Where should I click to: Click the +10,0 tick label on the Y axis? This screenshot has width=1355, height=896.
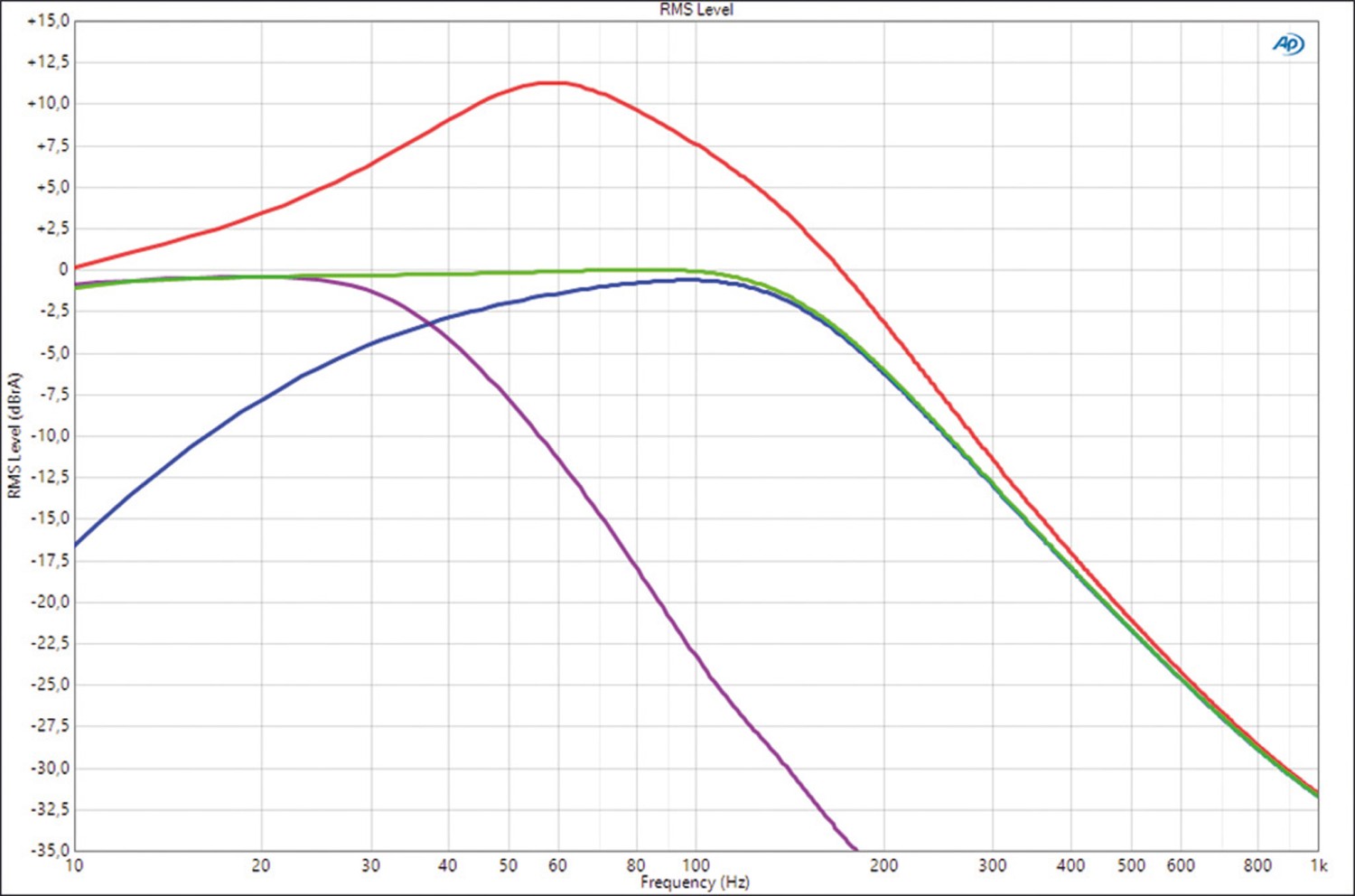click(x=49, y=104)
